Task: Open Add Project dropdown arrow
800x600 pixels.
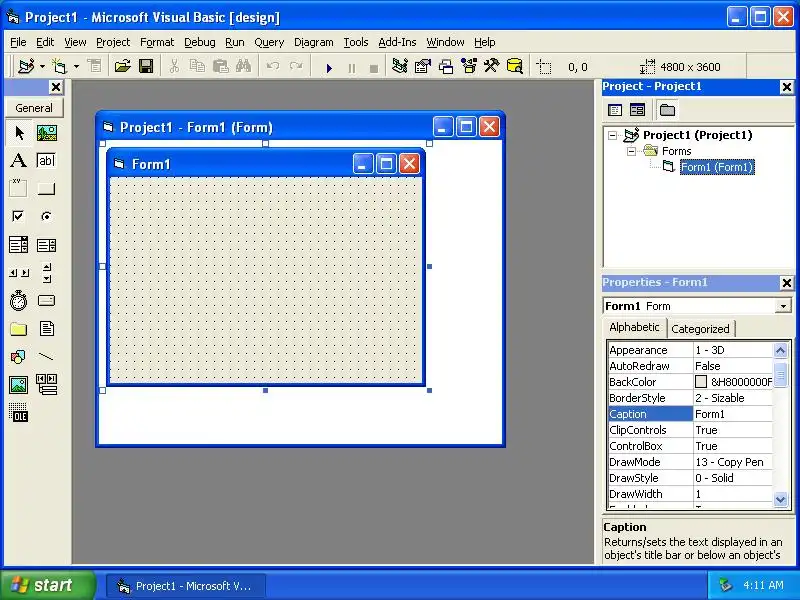Action: pyautogui.click(x=42, y=66)
